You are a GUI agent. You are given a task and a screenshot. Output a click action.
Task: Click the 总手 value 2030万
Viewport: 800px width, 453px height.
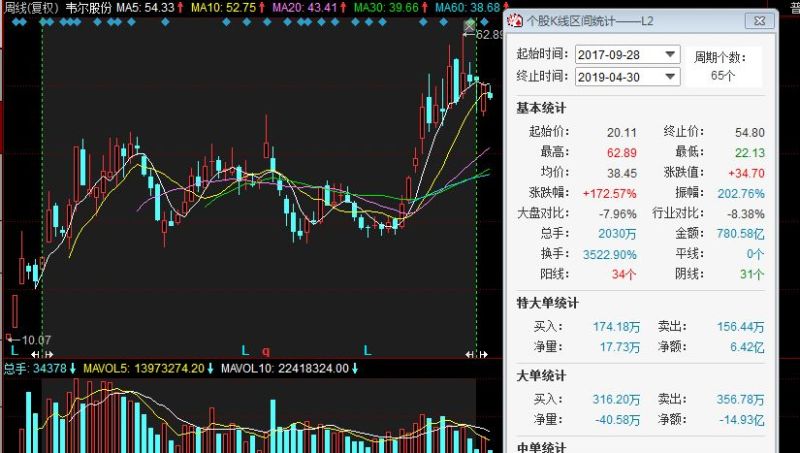[x=617, y=234]
